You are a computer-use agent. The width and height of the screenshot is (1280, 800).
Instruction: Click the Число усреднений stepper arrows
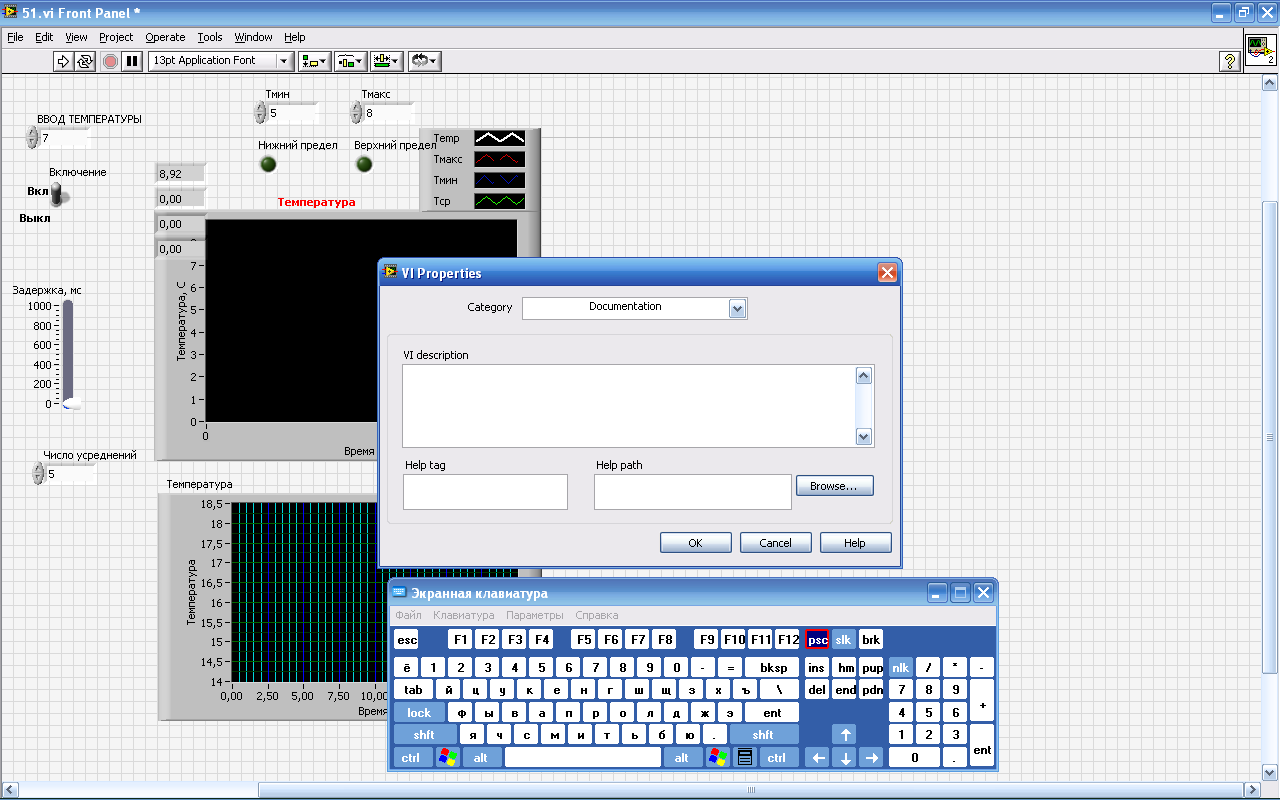pos(39,474)
